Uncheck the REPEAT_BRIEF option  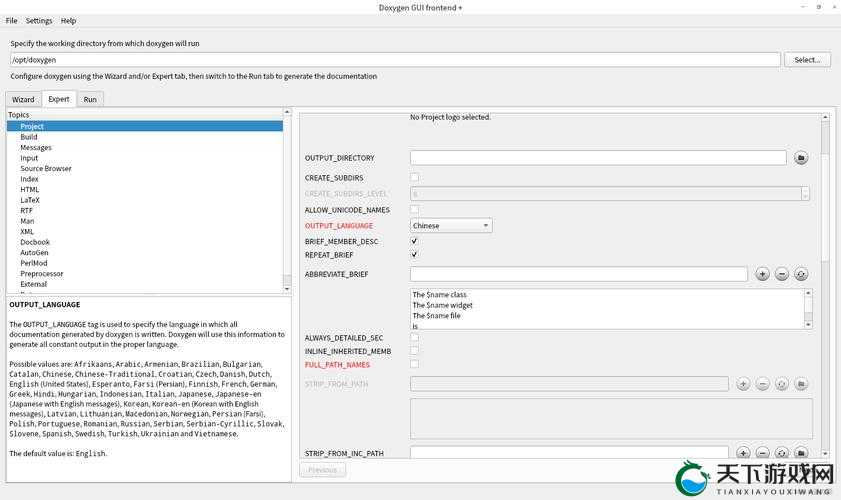coord(414,255)
